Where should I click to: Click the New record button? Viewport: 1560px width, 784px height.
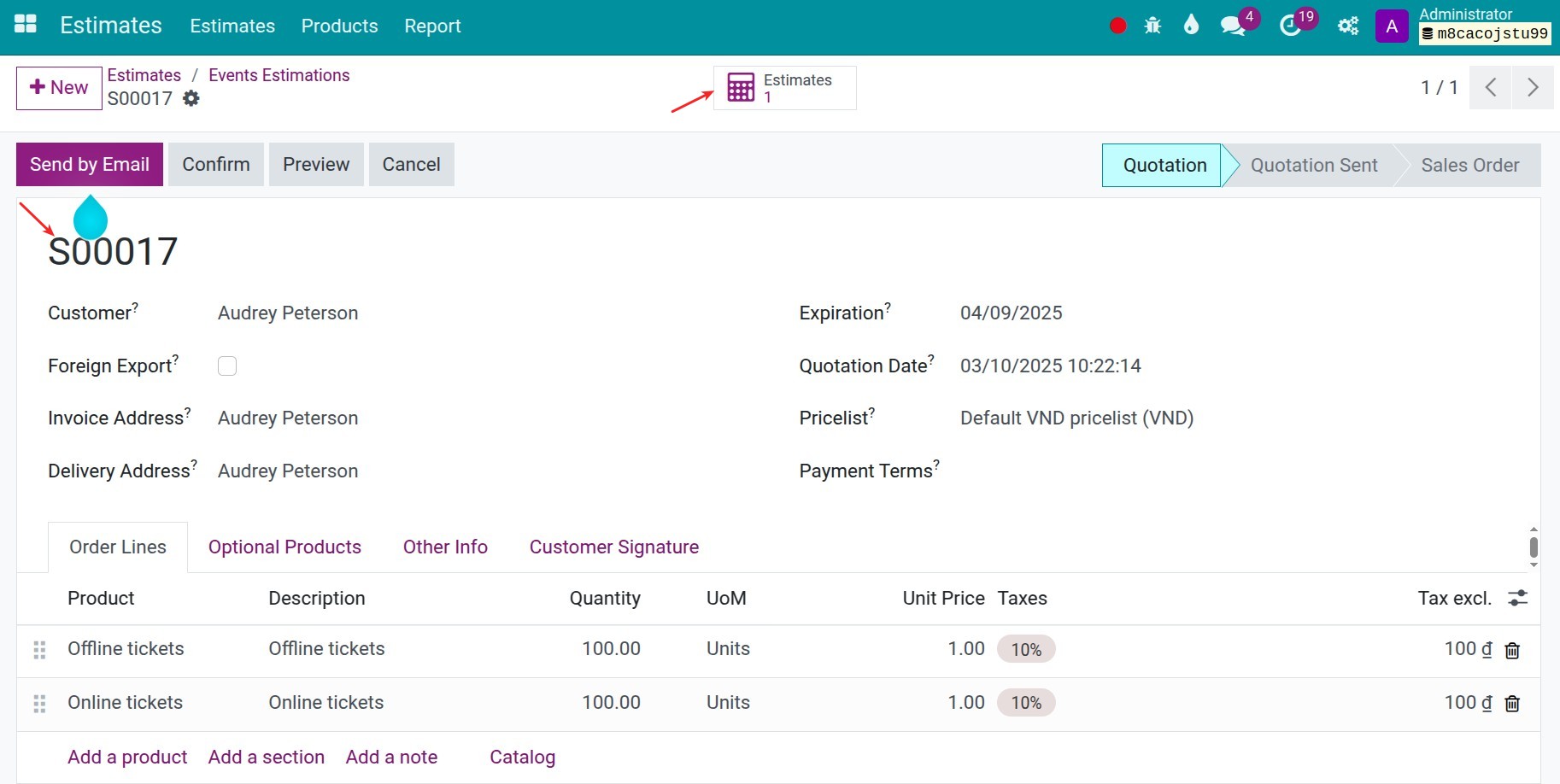pos(59,88)
